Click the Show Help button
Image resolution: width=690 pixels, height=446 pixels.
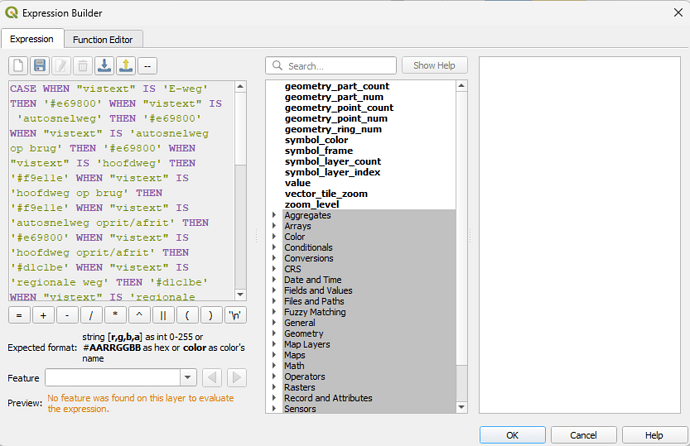(x=434, y=66)
